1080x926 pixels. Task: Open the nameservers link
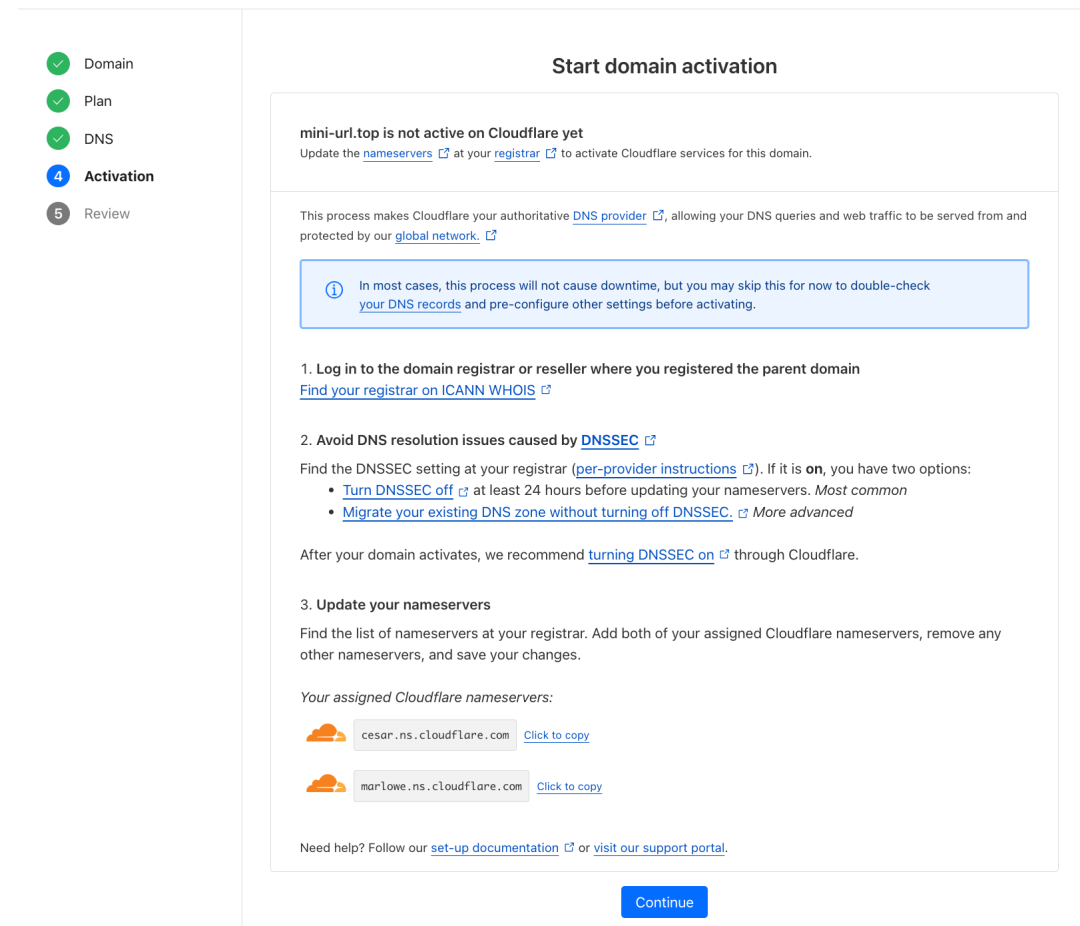coord(397,153)
